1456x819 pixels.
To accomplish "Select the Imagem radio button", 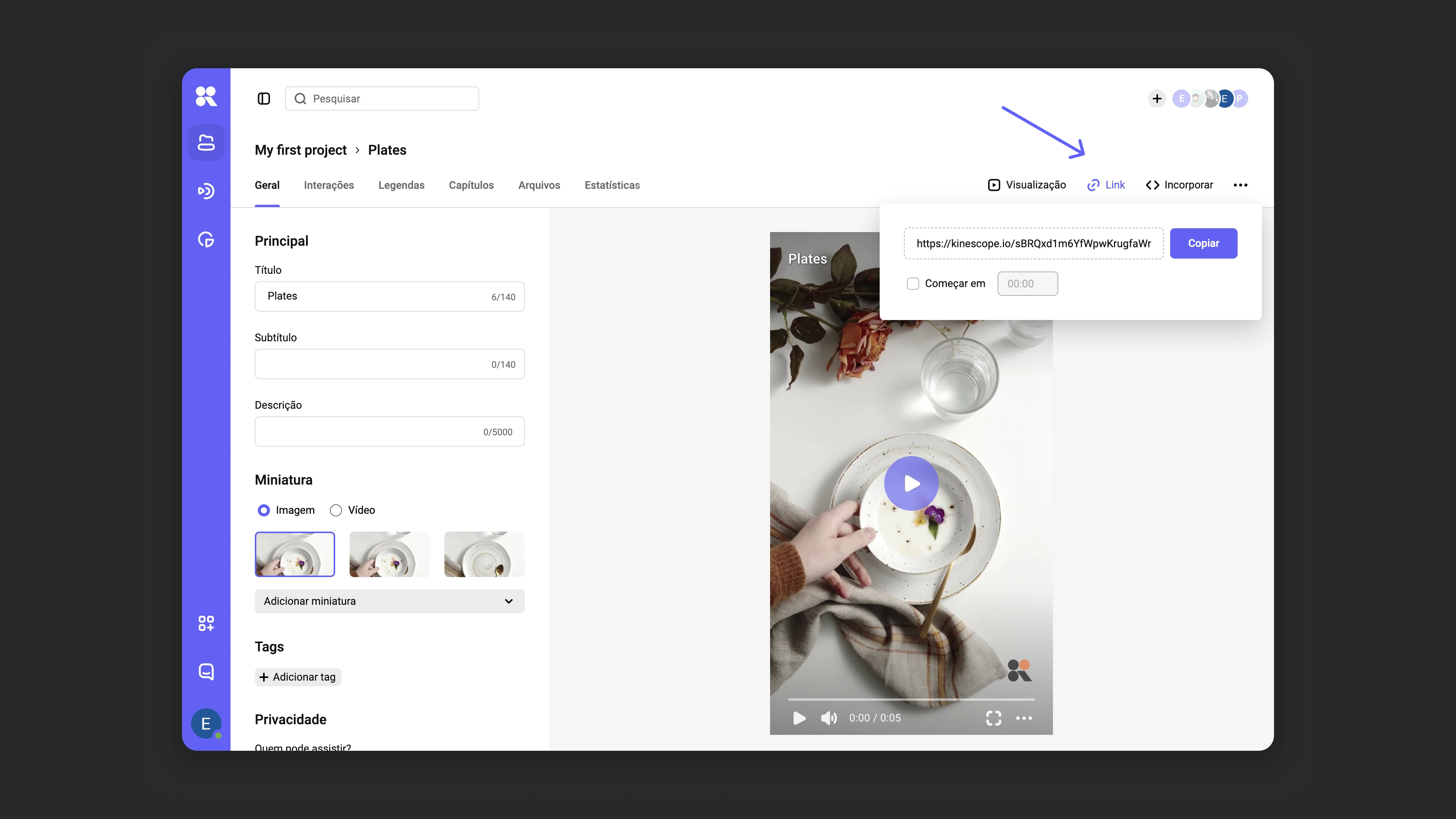I will tap(264, 510).
